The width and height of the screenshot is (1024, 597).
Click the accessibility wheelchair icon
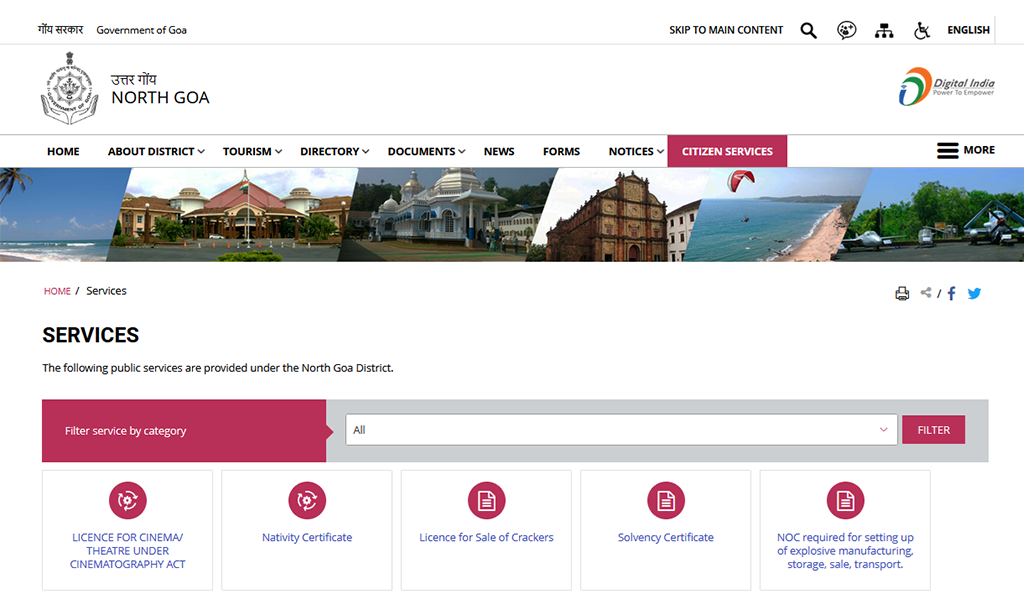921,30
